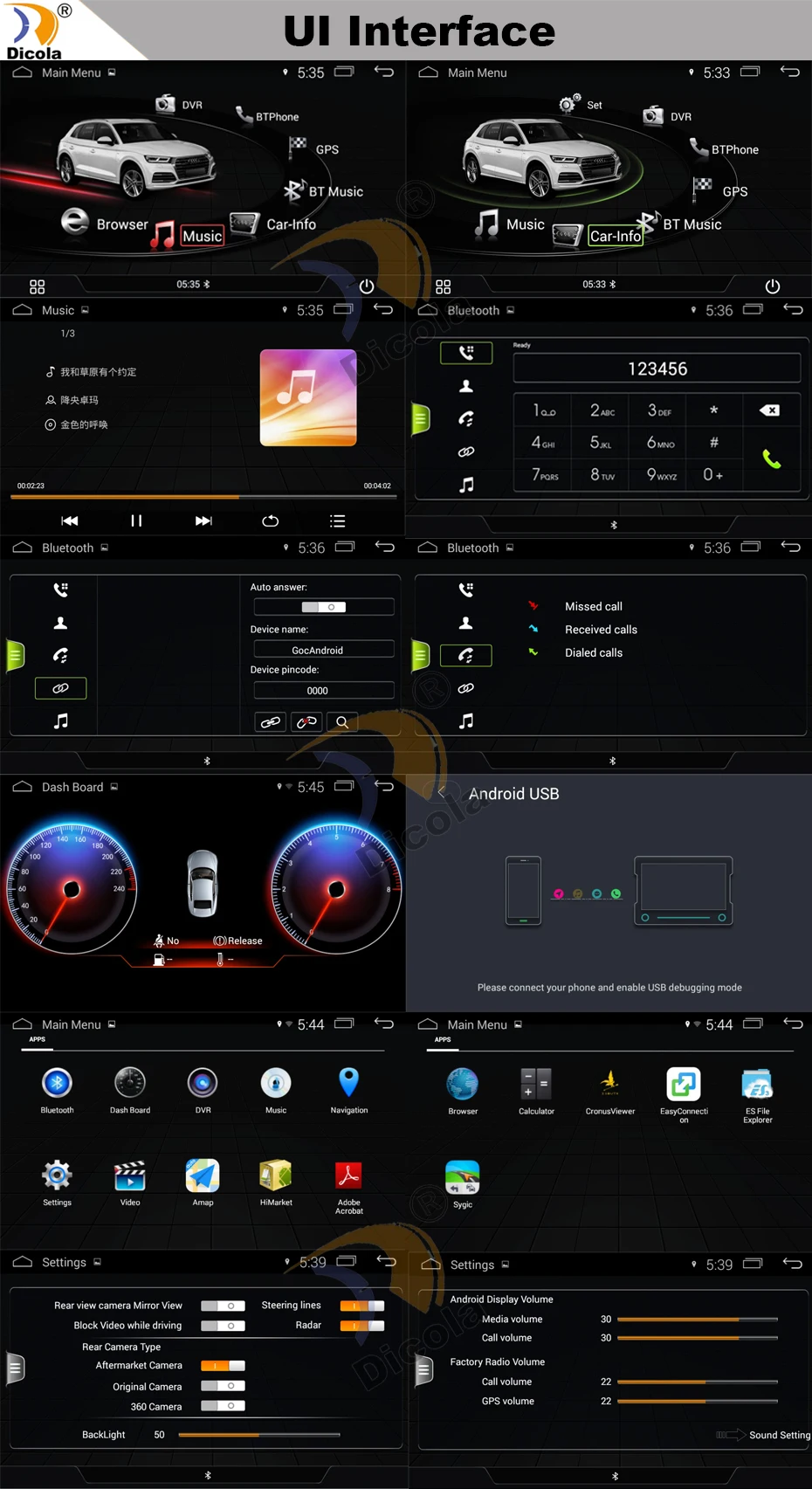
Task: Select Dialed calls in call log
Action: [x=594, y=652]
